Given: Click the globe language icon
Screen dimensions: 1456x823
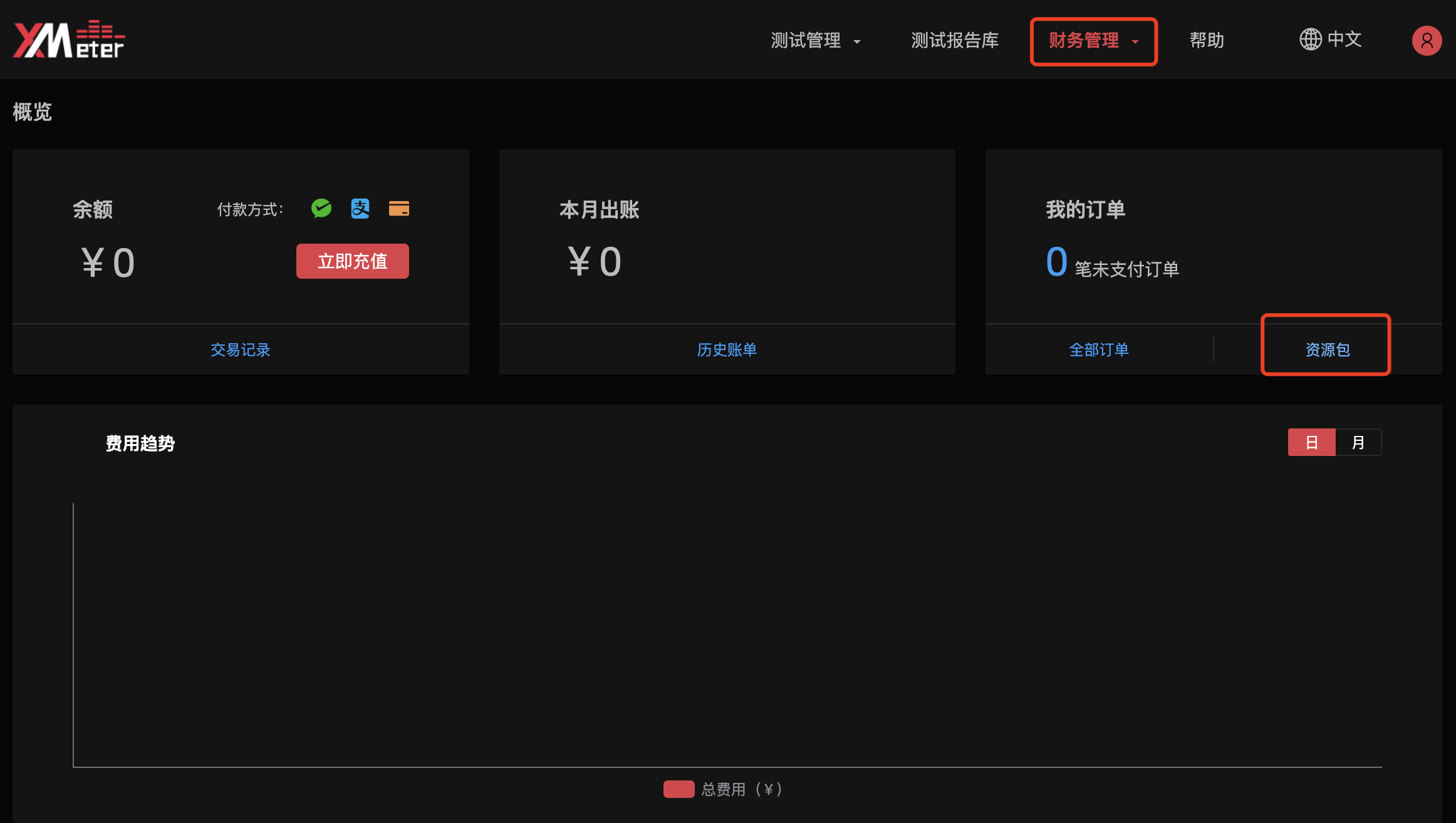Looking at the screenshot, I should 1310,39.
